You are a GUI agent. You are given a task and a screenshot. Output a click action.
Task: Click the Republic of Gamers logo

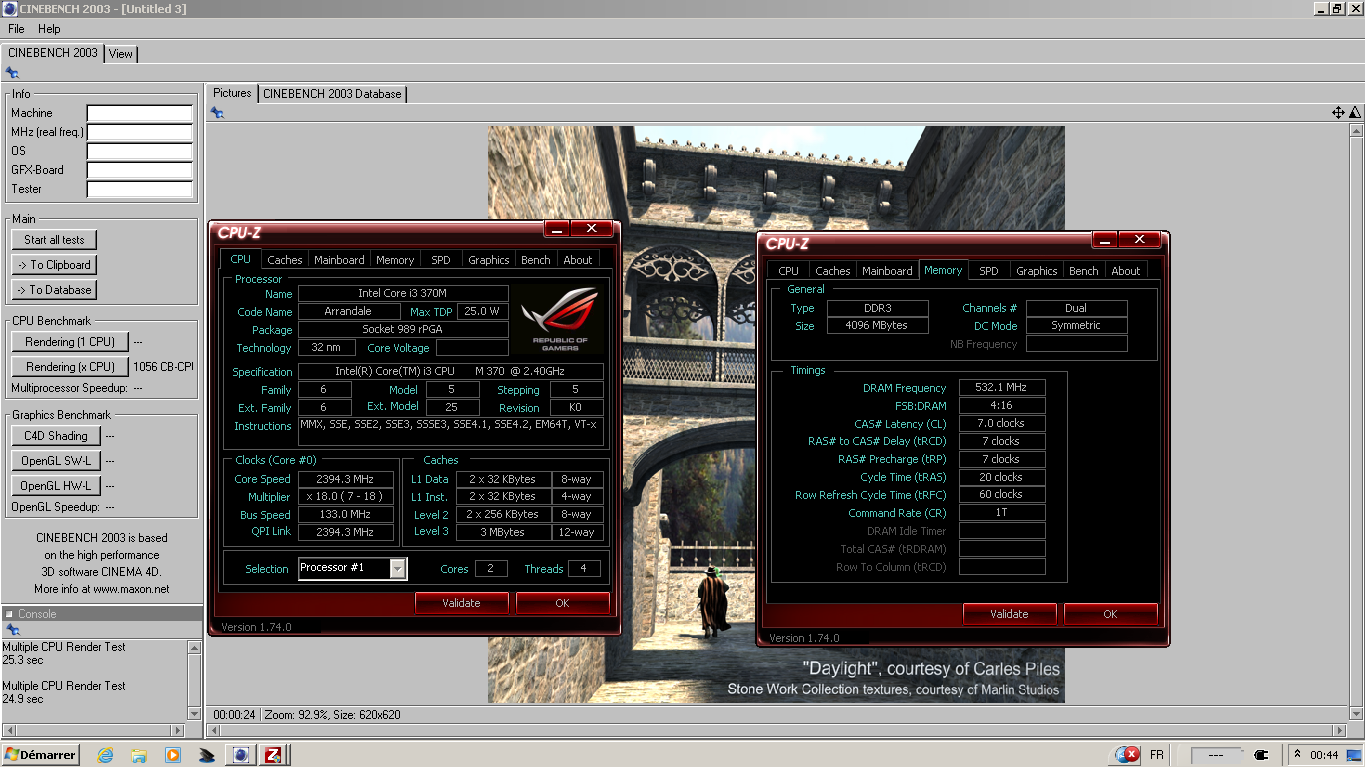click(x=561, y=320)
